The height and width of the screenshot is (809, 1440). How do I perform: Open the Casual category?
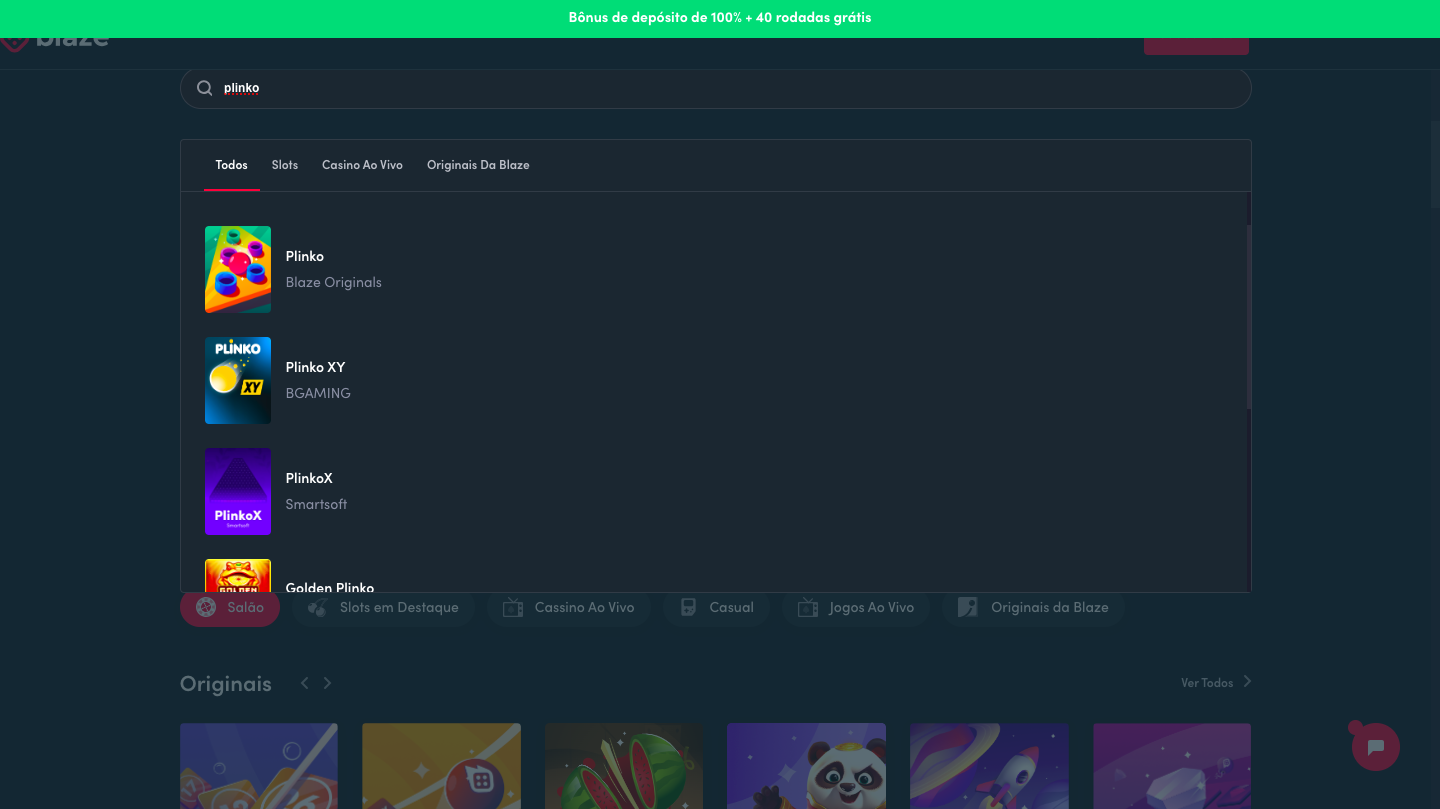click(716, 607)
